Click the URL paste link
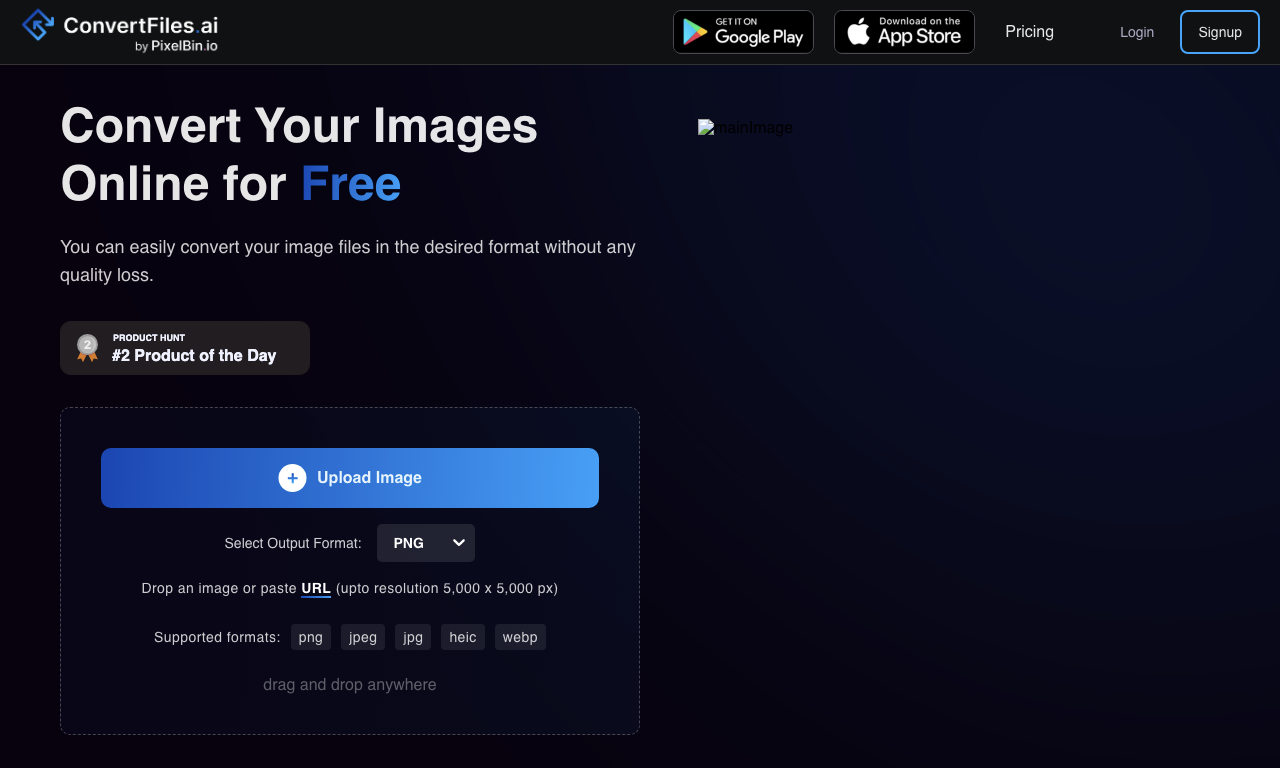 (x=316, y=588)
